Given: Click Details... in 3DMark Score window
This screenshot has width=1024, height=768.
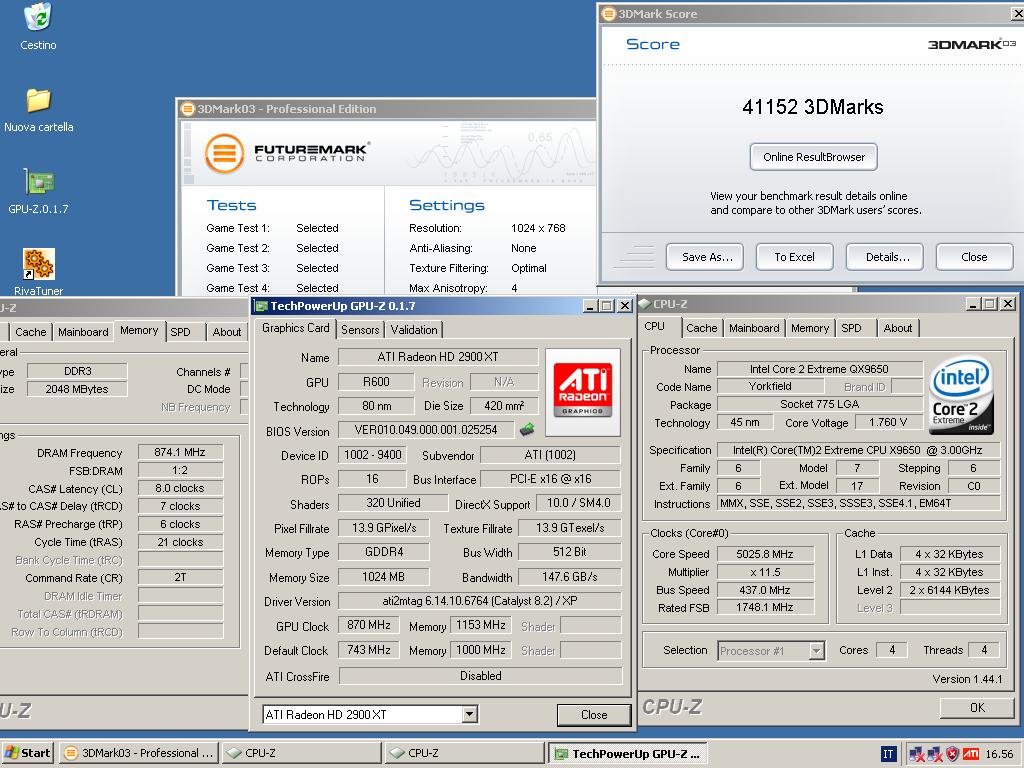Looking at the screenshot, I should 887,257.
